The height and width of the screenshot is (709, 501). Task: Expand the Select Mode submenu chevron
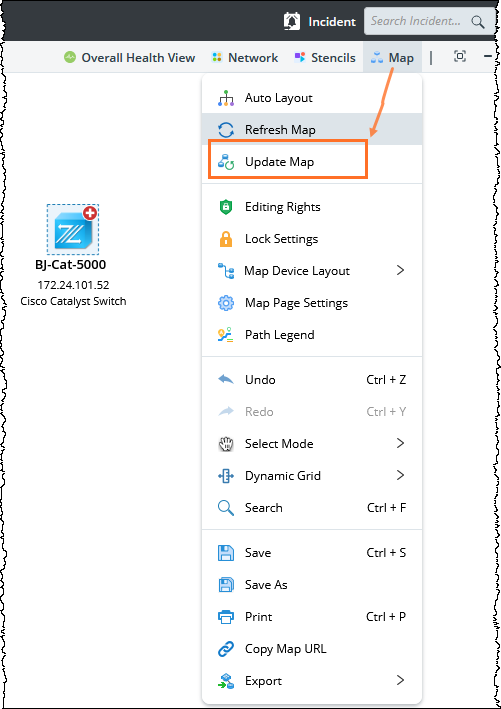click(x=400, y=443)
